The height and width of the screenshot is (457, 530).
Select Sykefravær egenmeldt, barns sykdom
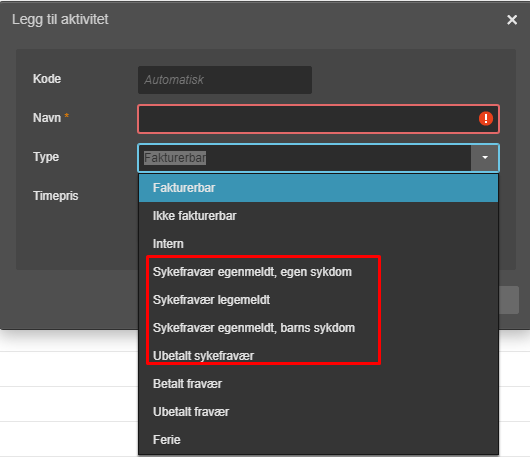pyautogui.click(x=318, y=328)
